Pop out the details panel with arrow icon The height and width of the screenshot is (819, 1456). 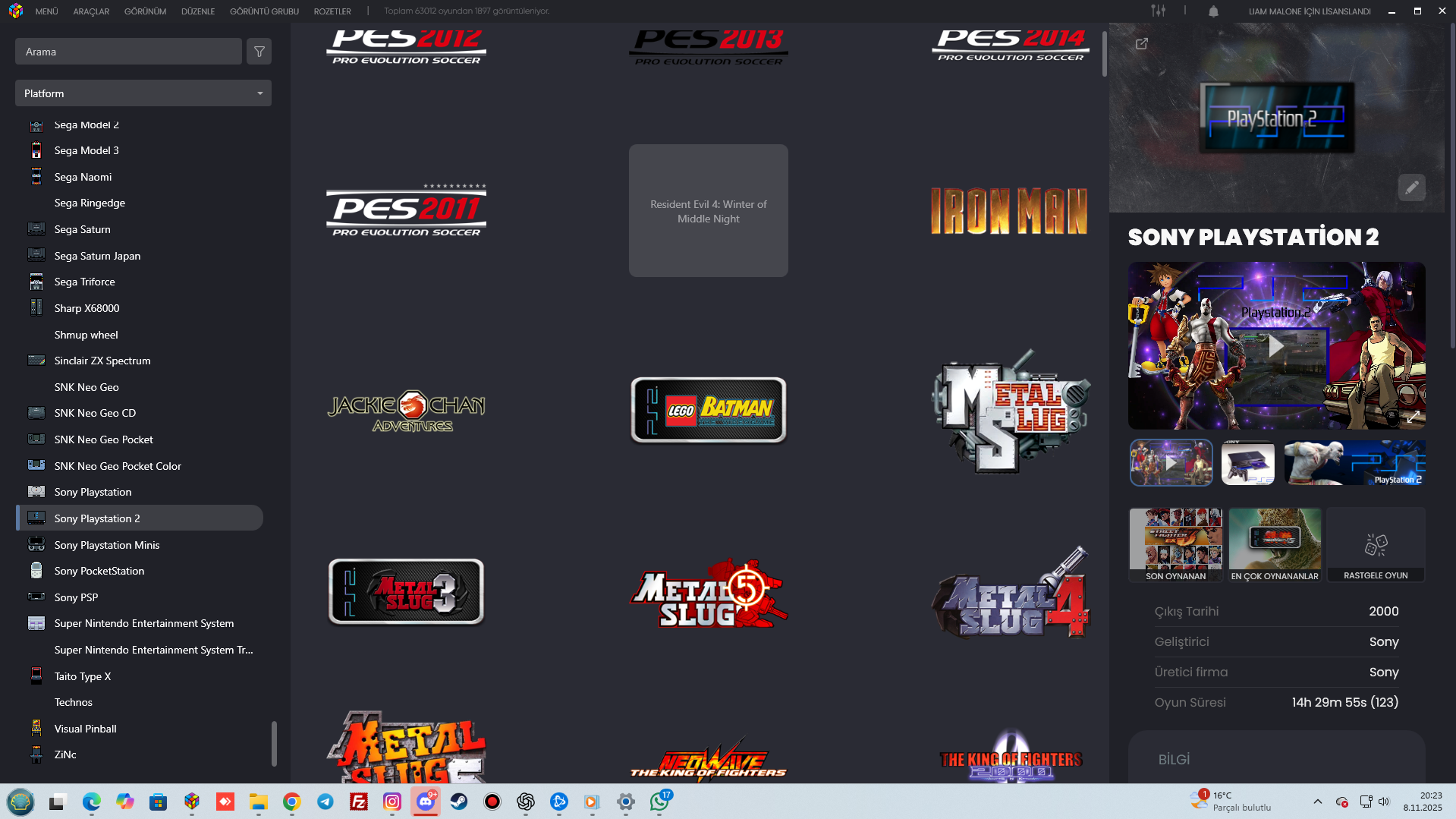(1141, 44)
